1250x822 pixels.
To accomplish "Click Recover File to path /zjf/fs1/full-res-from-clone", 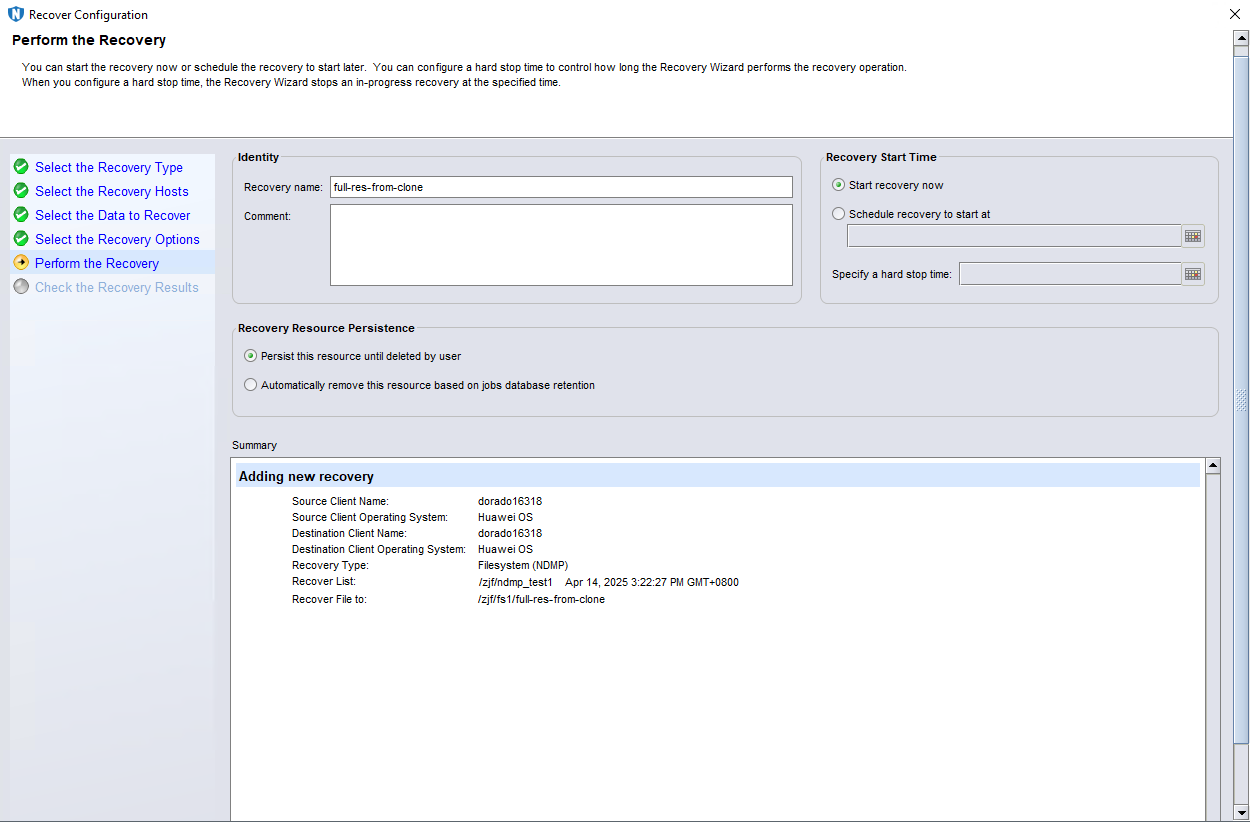I will click(x=541, y=599).
